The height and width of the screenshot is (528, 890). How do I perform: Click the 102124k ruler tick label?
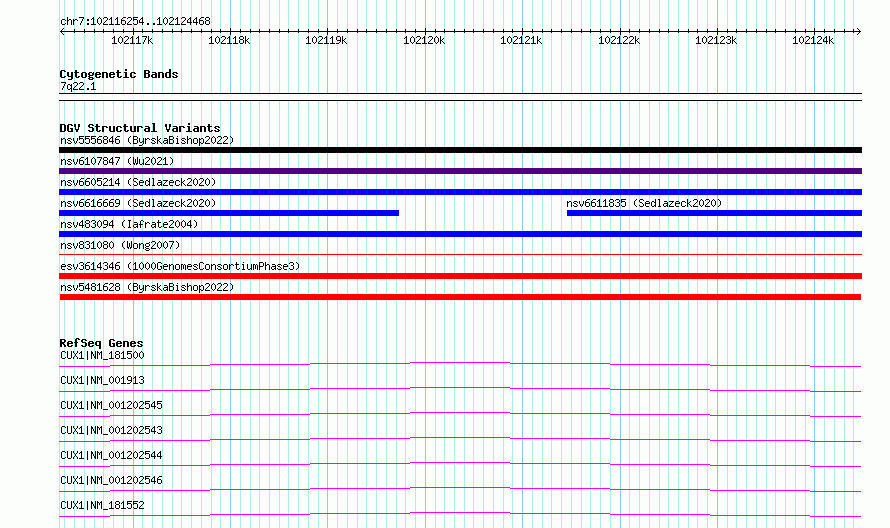tap(813, 40)
